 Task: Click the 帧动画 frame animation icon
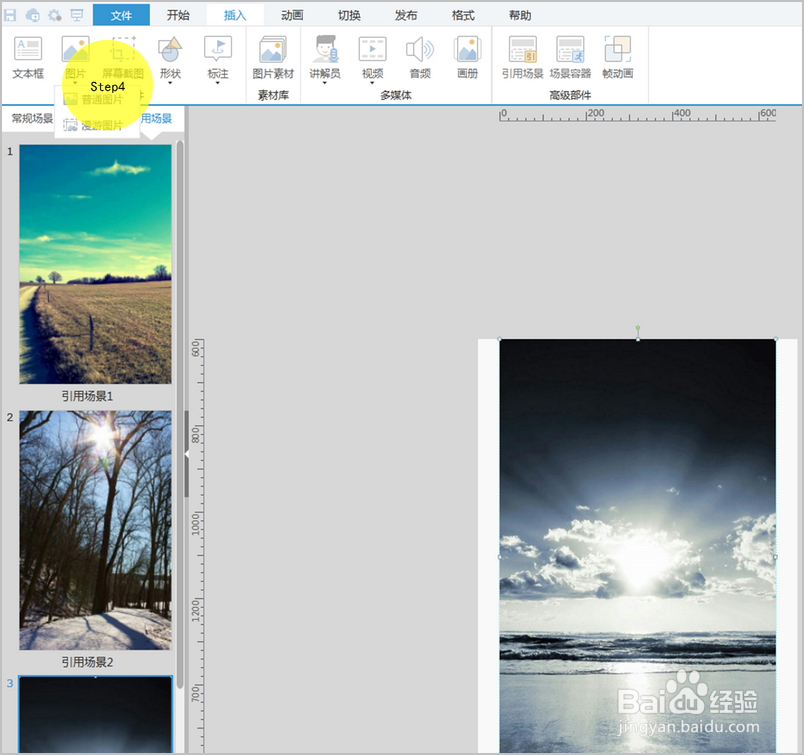(617, 49)
